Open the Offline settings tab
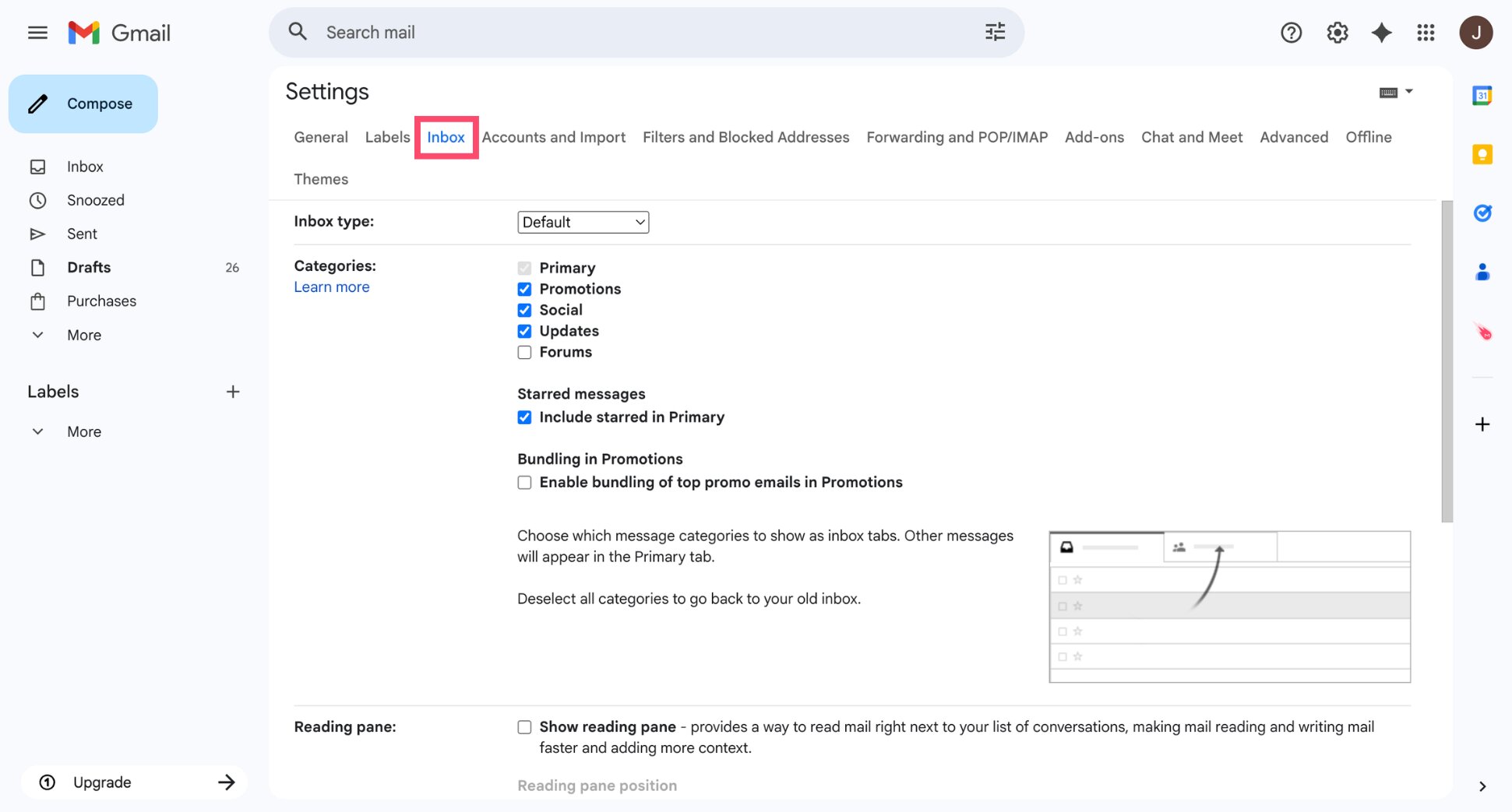1512x812 pixels. [x=1368, y=137]
